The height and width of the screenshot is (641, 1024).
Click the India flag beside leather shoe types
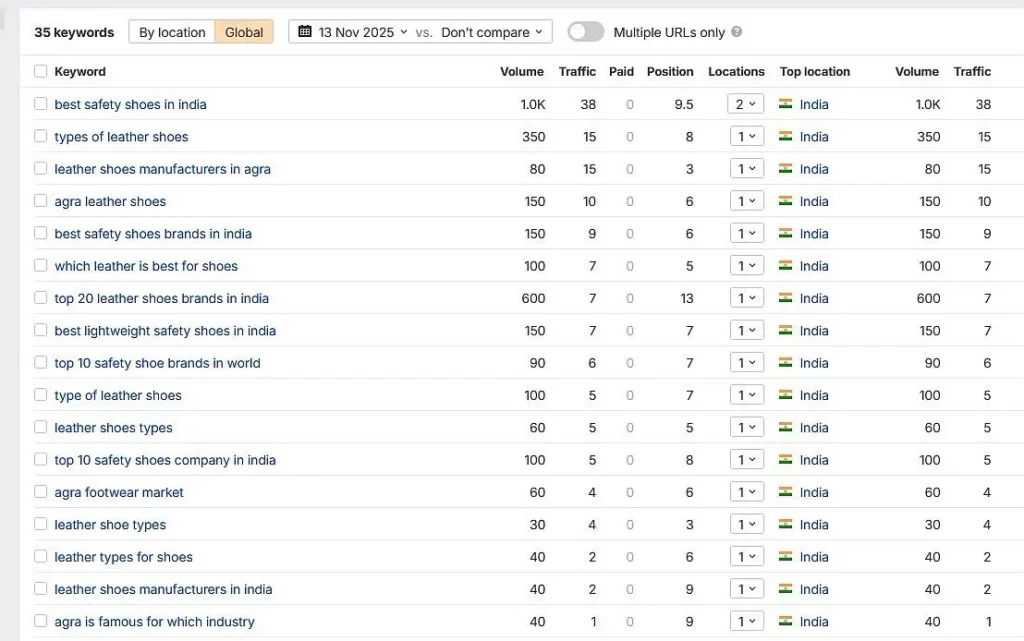[786, 524]
